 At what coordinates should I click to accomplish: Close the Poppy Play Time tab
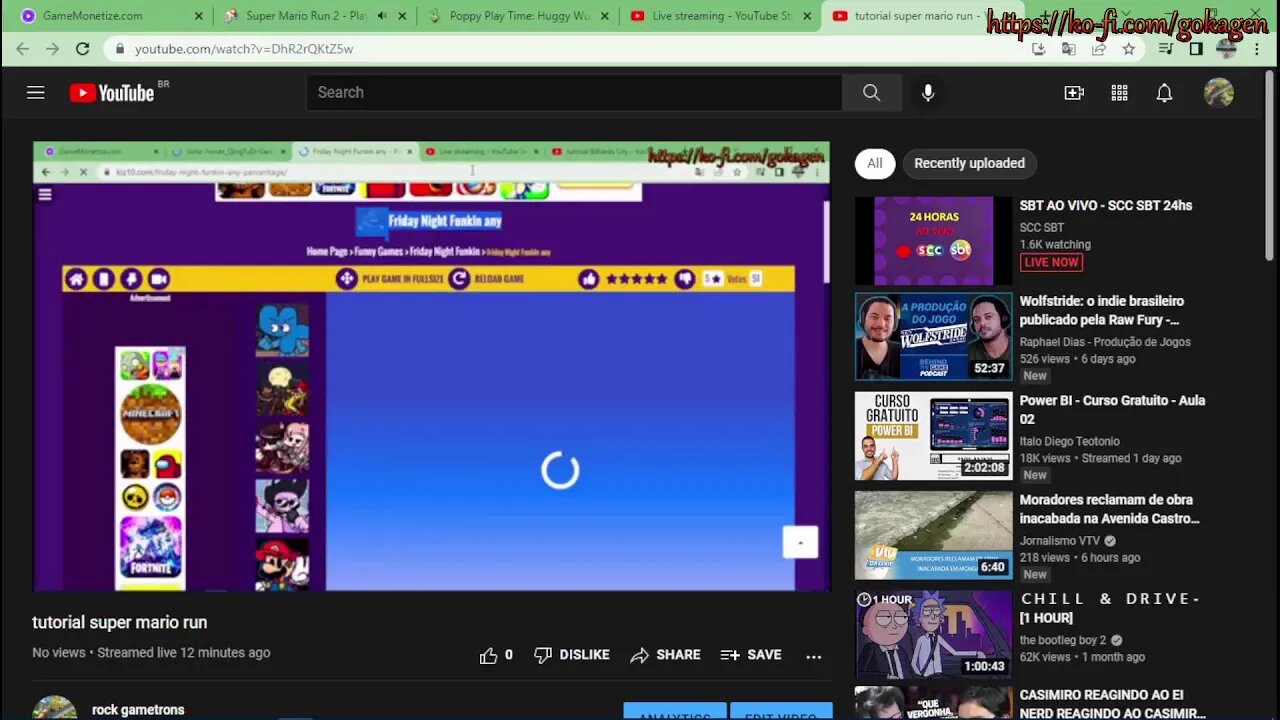pyautogui.click(x=605, y=16)
